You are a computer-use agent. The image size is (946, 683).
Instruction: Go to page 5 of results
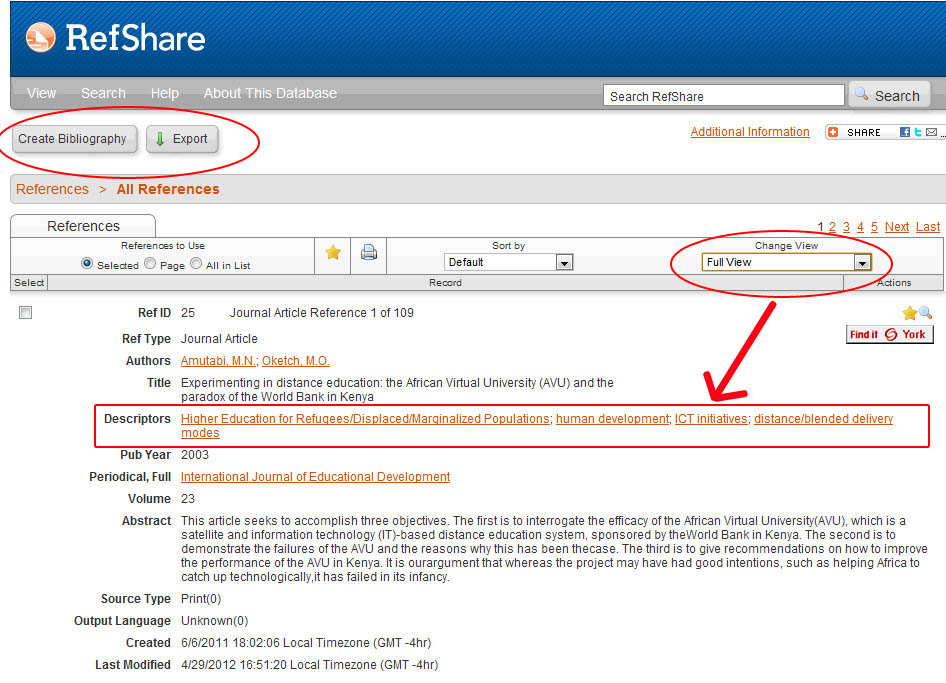tap(874, 227)
